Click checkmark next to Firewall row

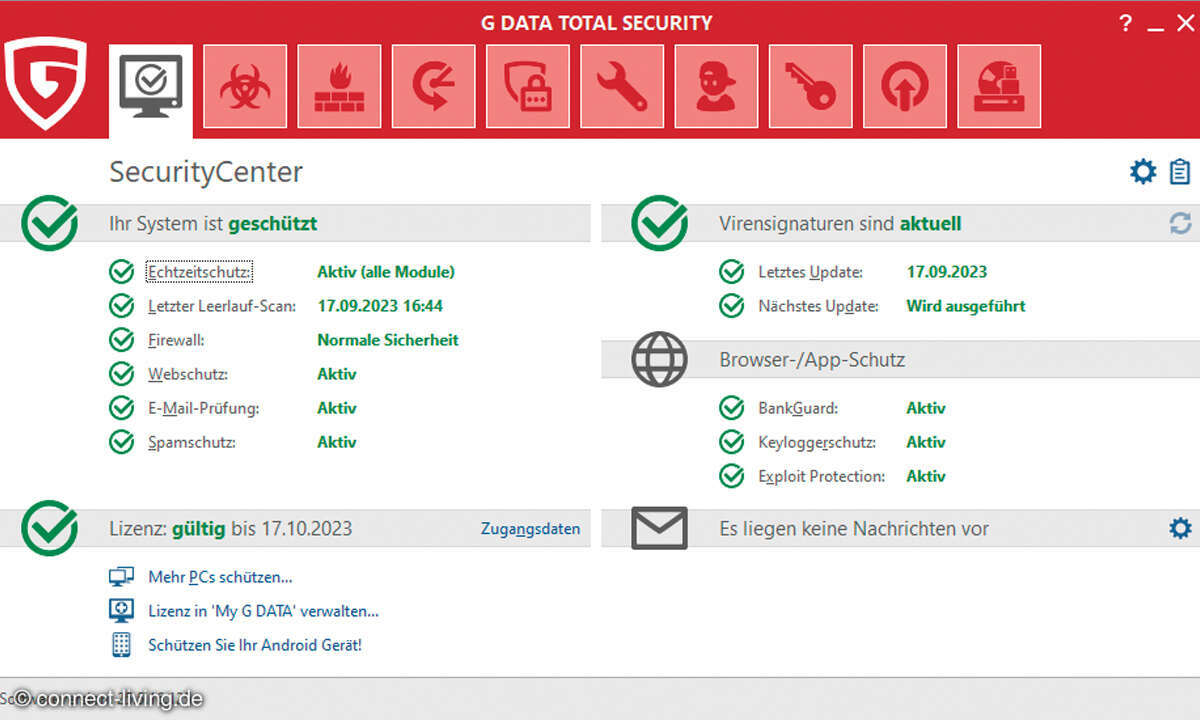pos(121,340)
